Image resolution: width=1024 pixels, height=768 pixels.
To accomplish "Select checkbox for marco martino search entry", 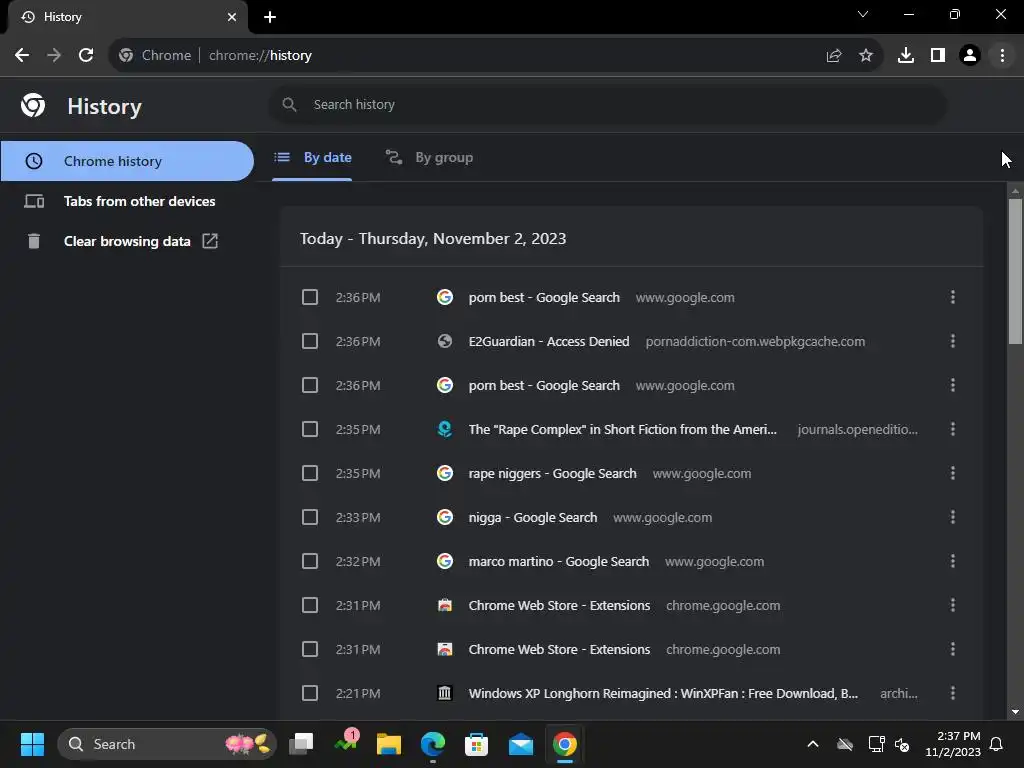I will coord(310,561).
